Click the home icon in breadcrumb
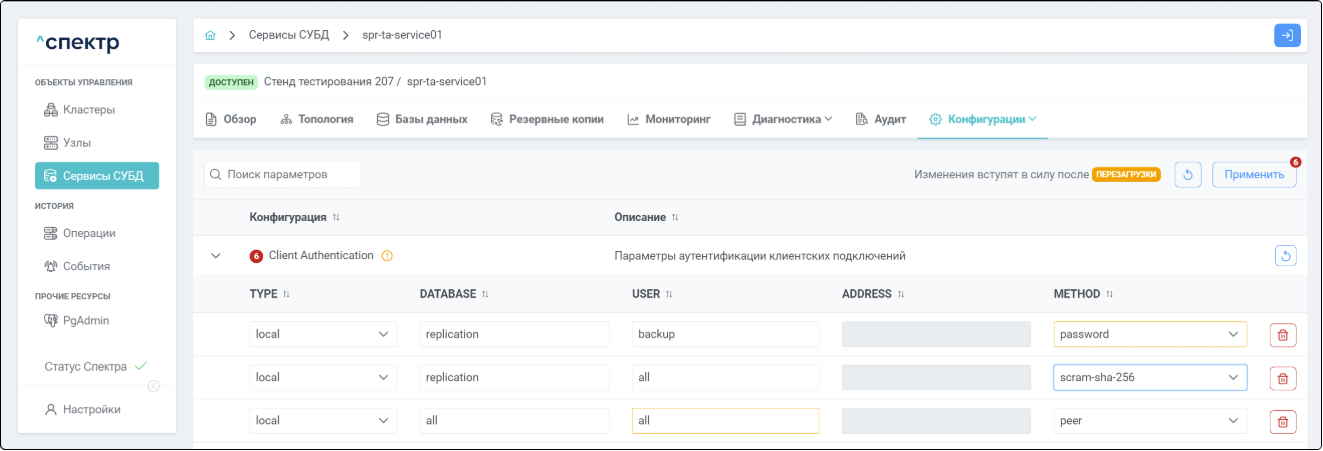Image resolution: width=1323 pixels, height=451 pixels. 210,35
